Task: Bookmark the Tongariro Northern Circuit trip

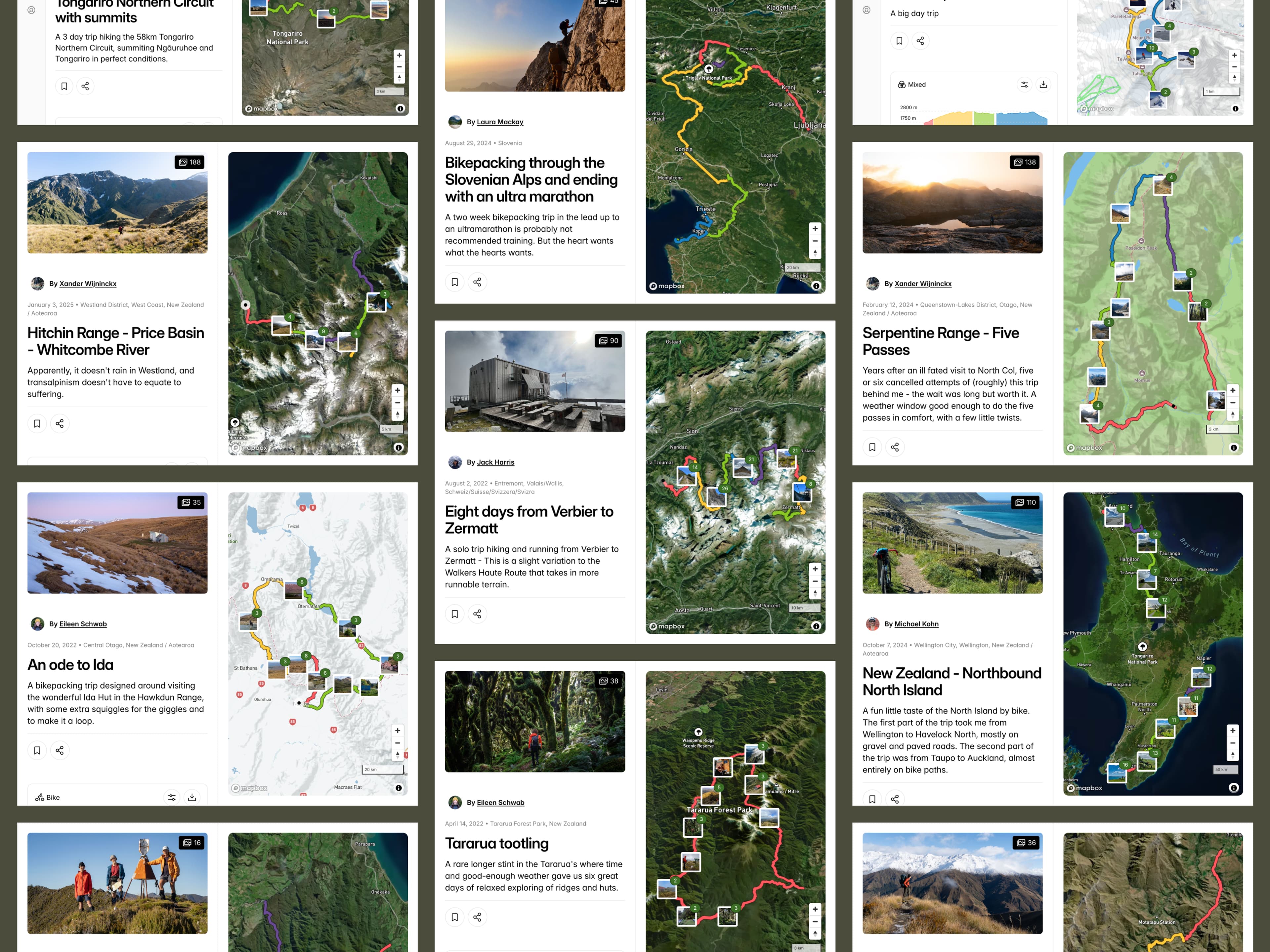Action: [x=64, y=86]
